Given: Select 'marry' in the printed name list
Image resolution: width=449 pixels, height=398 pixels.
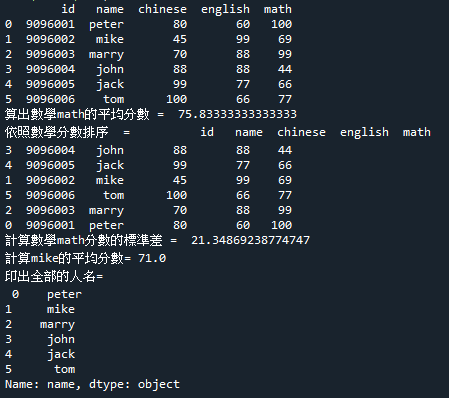Looking at the screenshot, I should click(x=57, y=325).
